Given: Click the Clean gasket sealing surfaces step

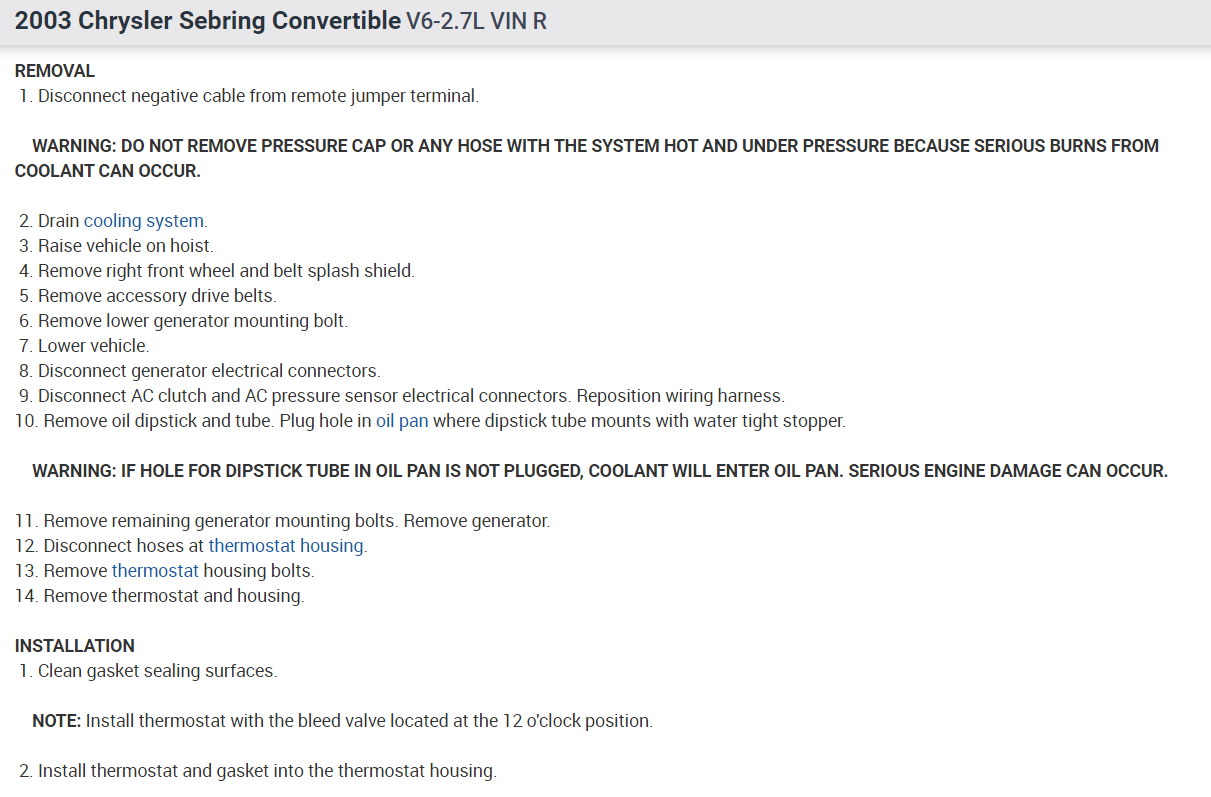Looking at the screenshot, I should pos(157,671).
